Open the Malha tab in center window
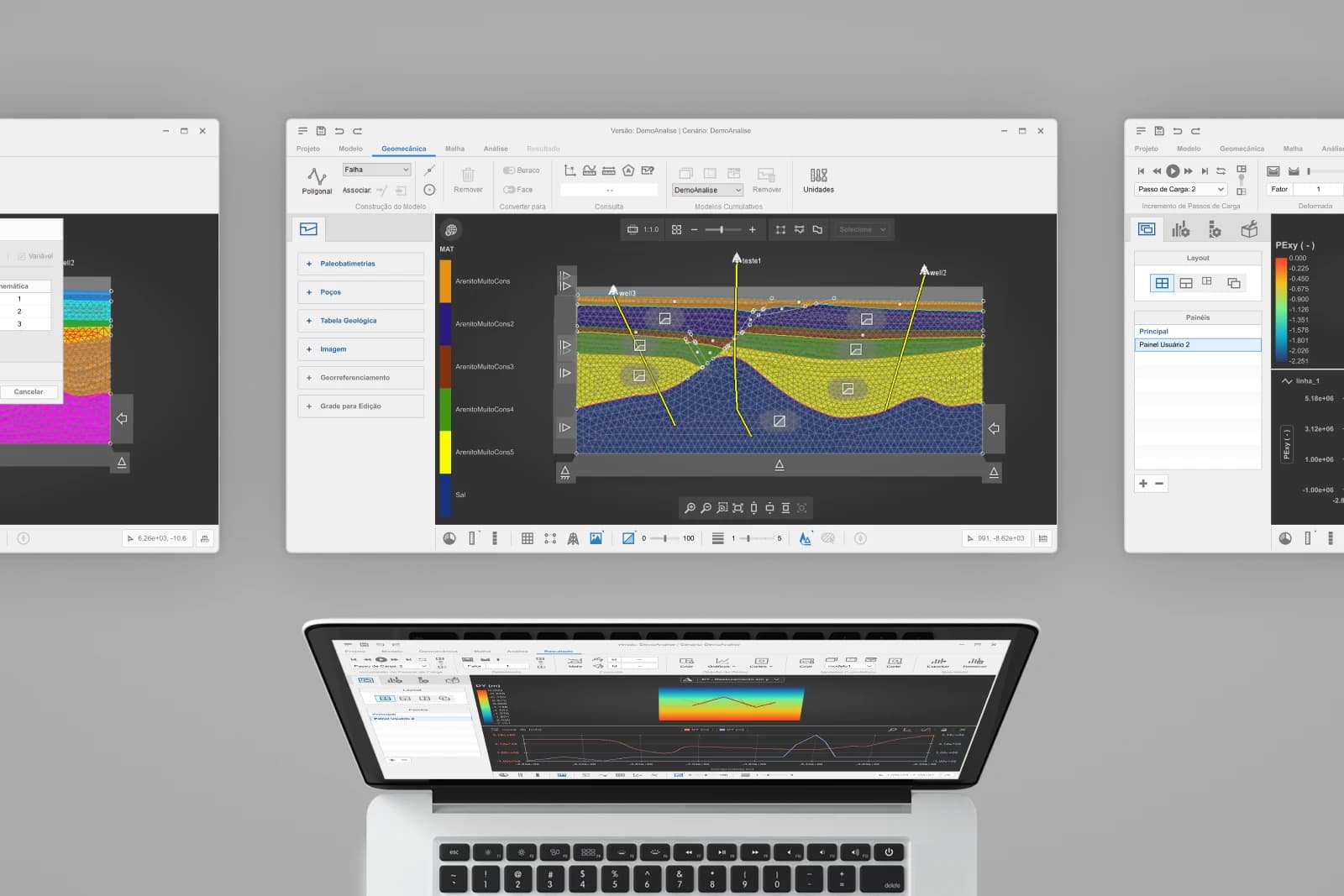 pyautogui.click(x=454, y=149)
